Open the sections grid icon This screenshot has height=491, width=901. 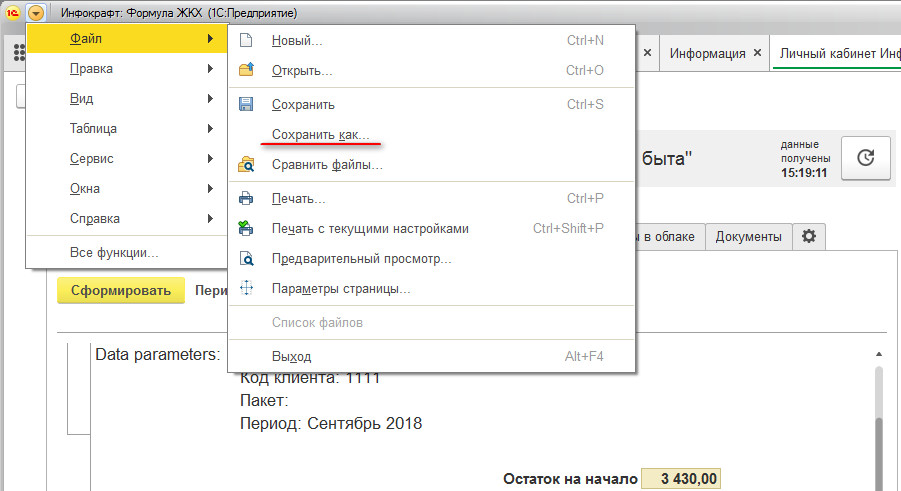coord(19,53)
